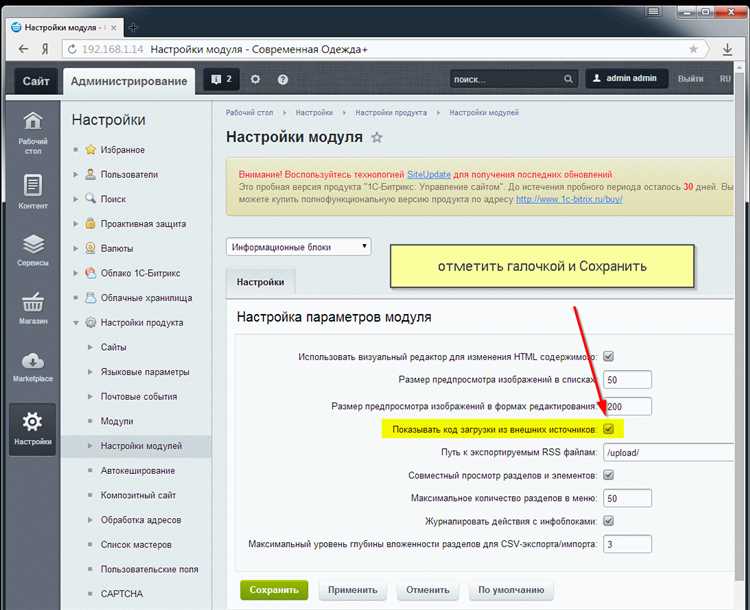Open the help question mark icon

[x=283, y=79]
